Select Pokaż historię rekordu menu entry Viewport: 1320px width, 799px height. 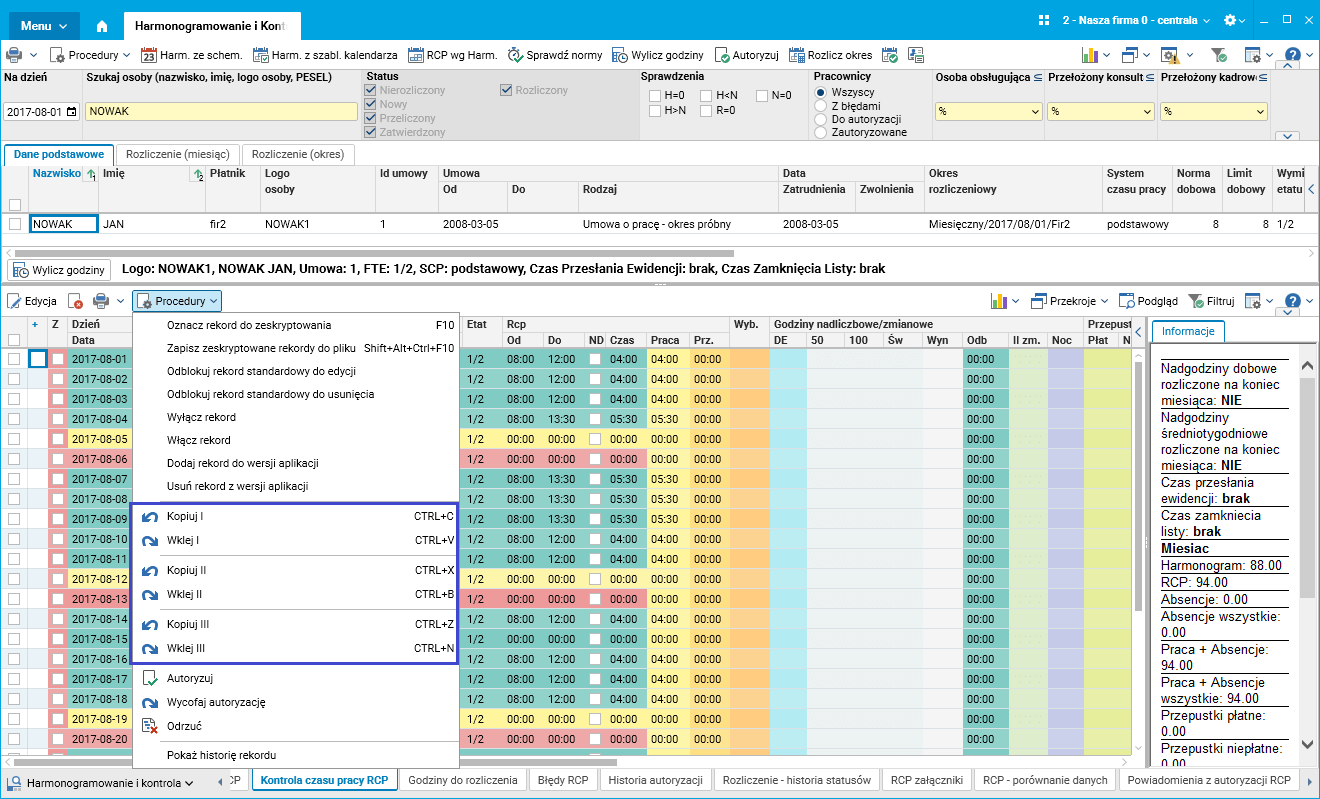coord(221,755)
